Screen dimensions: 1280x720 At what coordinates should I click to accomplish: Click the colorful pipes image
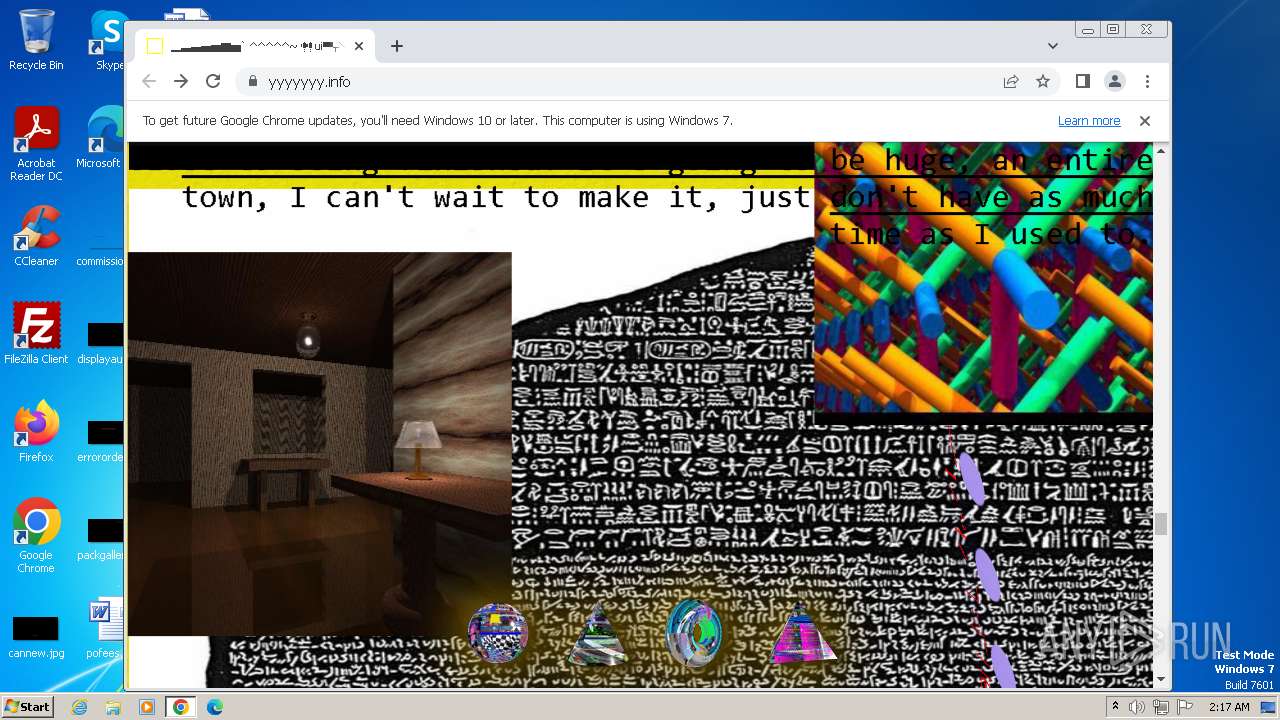(x=984, y=277)
